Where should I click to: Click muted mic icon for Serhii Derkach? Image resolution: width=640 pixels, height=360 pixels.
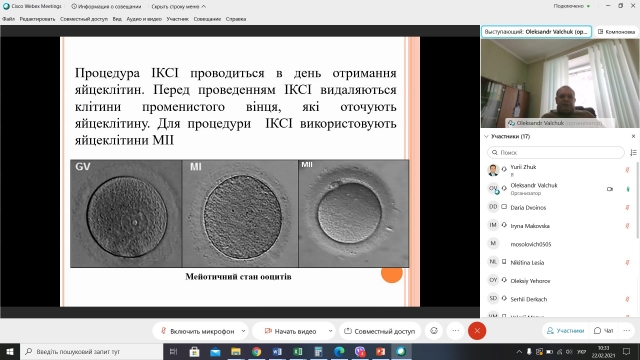click(627, 299)
